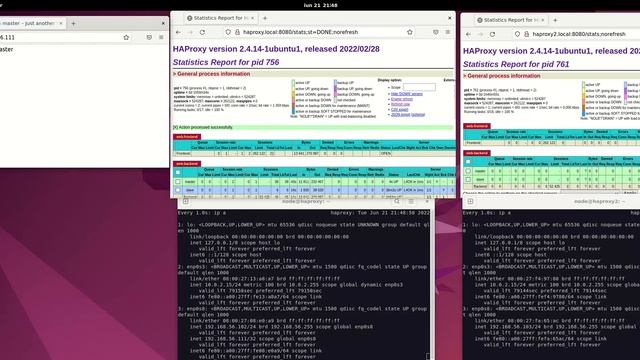Click the lock icon beside the haproxy2.local URL

527,34
